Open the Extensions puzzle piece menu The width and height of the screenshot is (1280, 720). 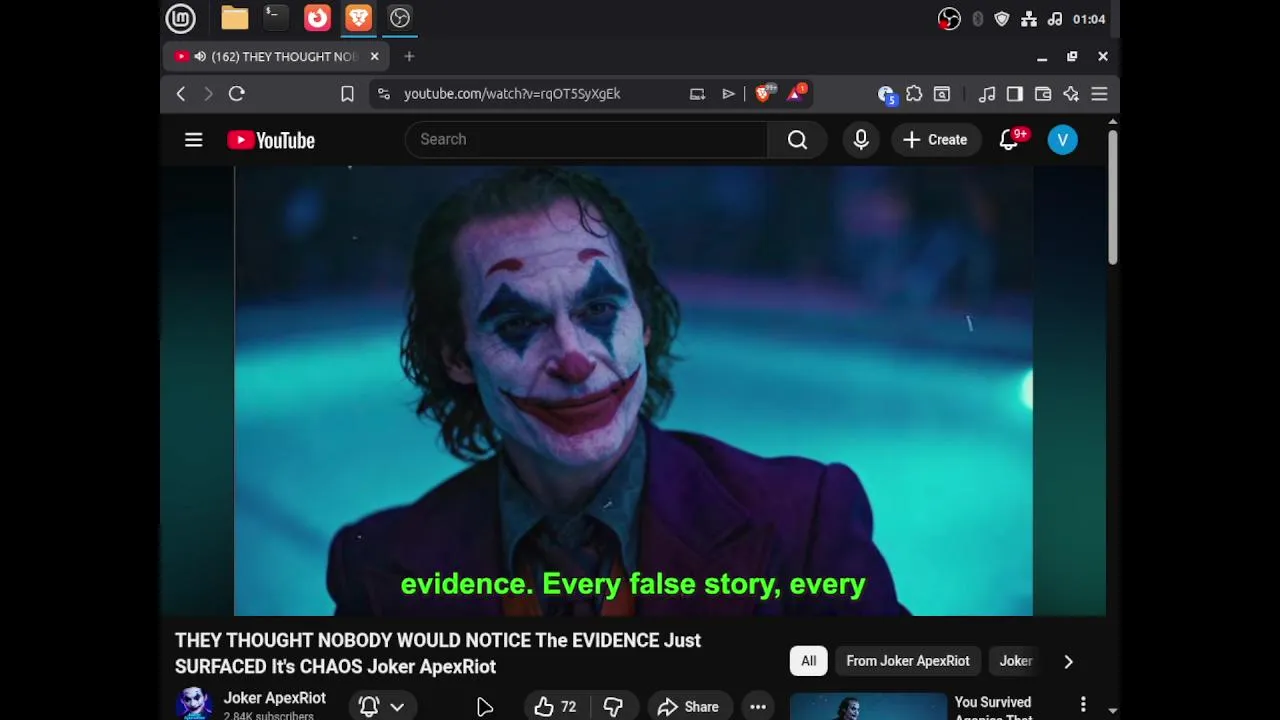914,94
